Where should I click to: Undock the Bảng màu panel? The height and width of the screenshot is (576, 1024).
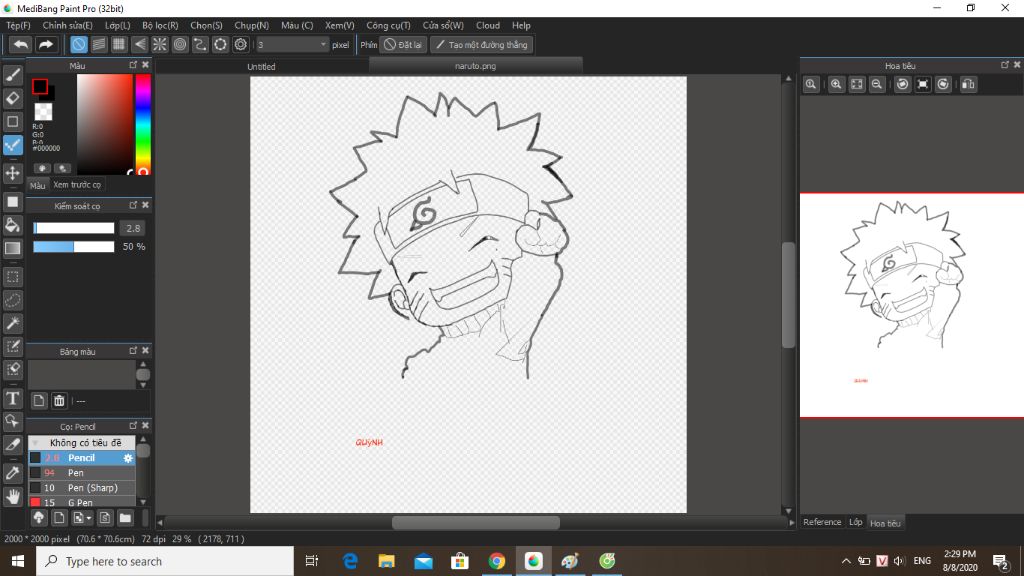coord(133,351)
